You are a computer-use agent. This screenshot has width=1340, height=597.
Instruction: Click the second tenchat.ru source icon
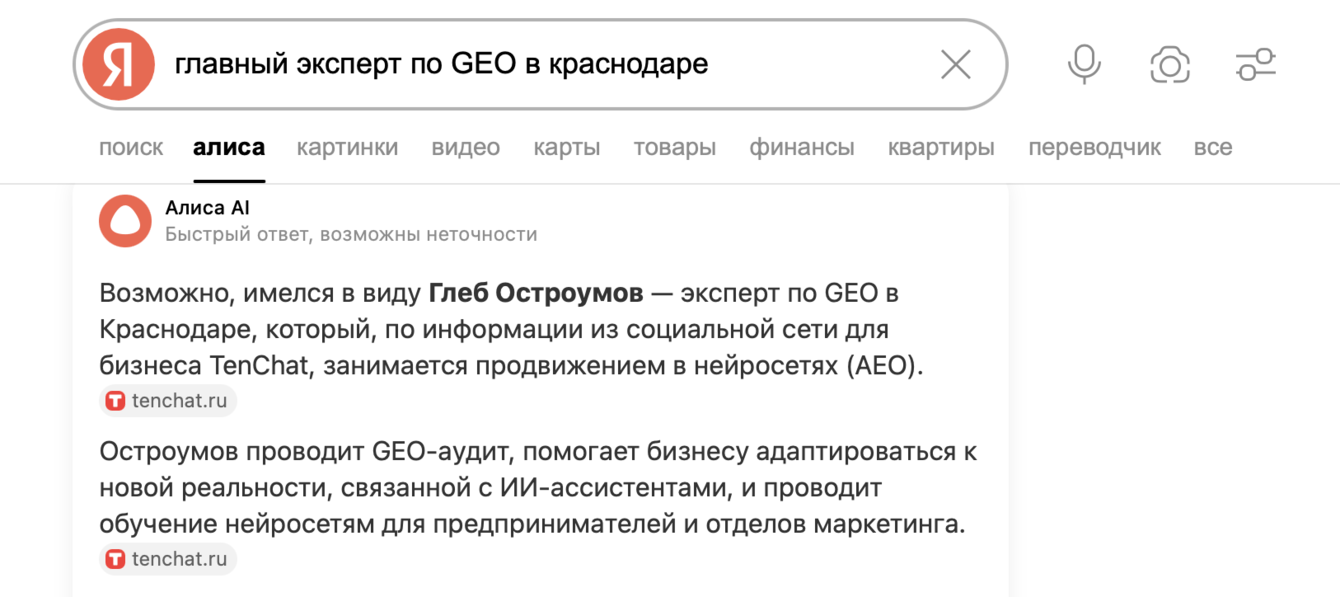tap(115, 559)
